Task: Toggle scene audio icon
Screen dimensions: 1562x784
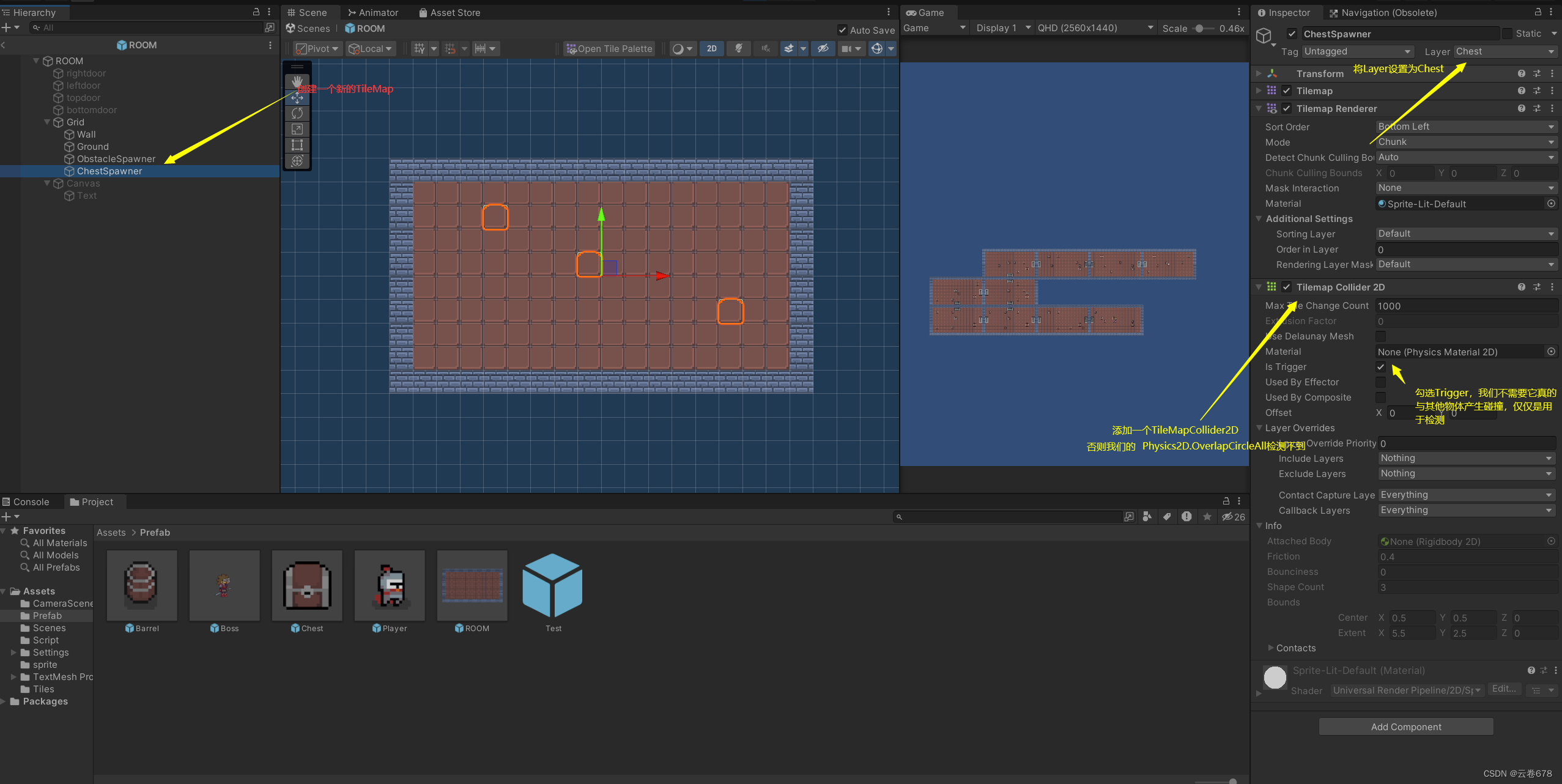Action: pyautogui.click(x=764, y=48)
